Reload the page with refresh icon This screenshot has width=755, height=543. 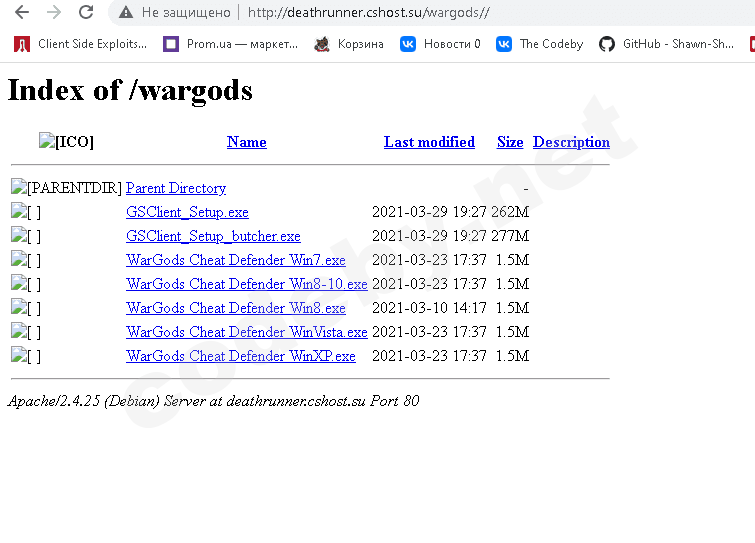pyautogui.click(x=86, y=12)
